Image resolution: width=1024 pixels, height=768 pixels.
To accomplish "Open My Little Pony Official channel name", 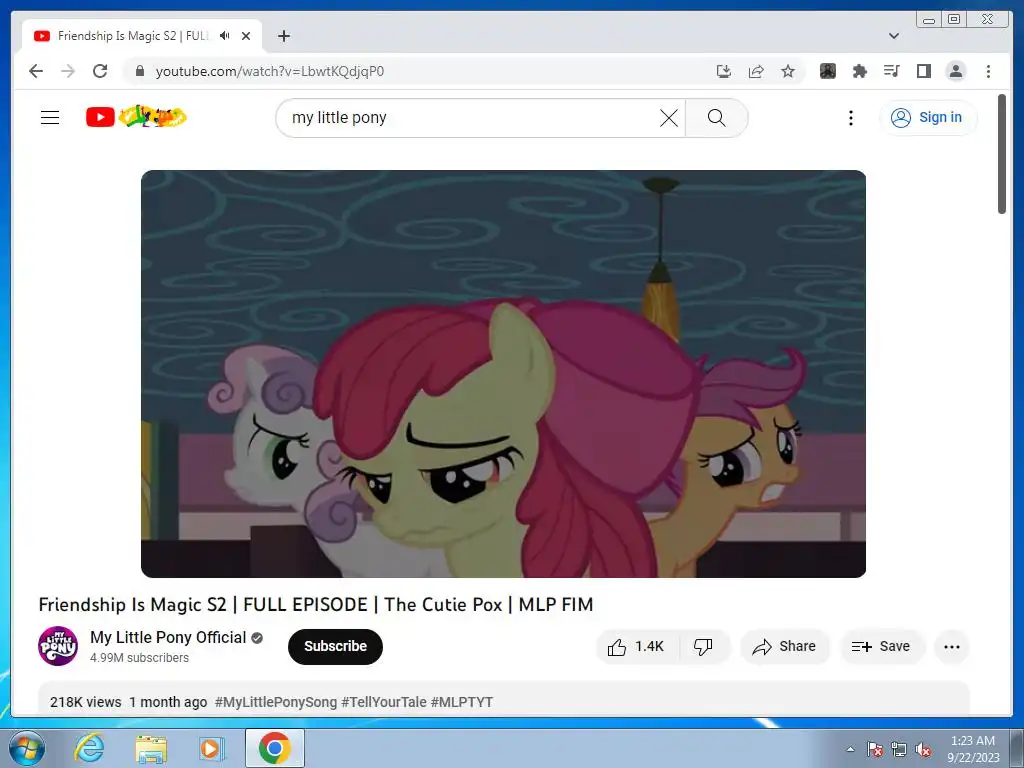I will 168,637.
